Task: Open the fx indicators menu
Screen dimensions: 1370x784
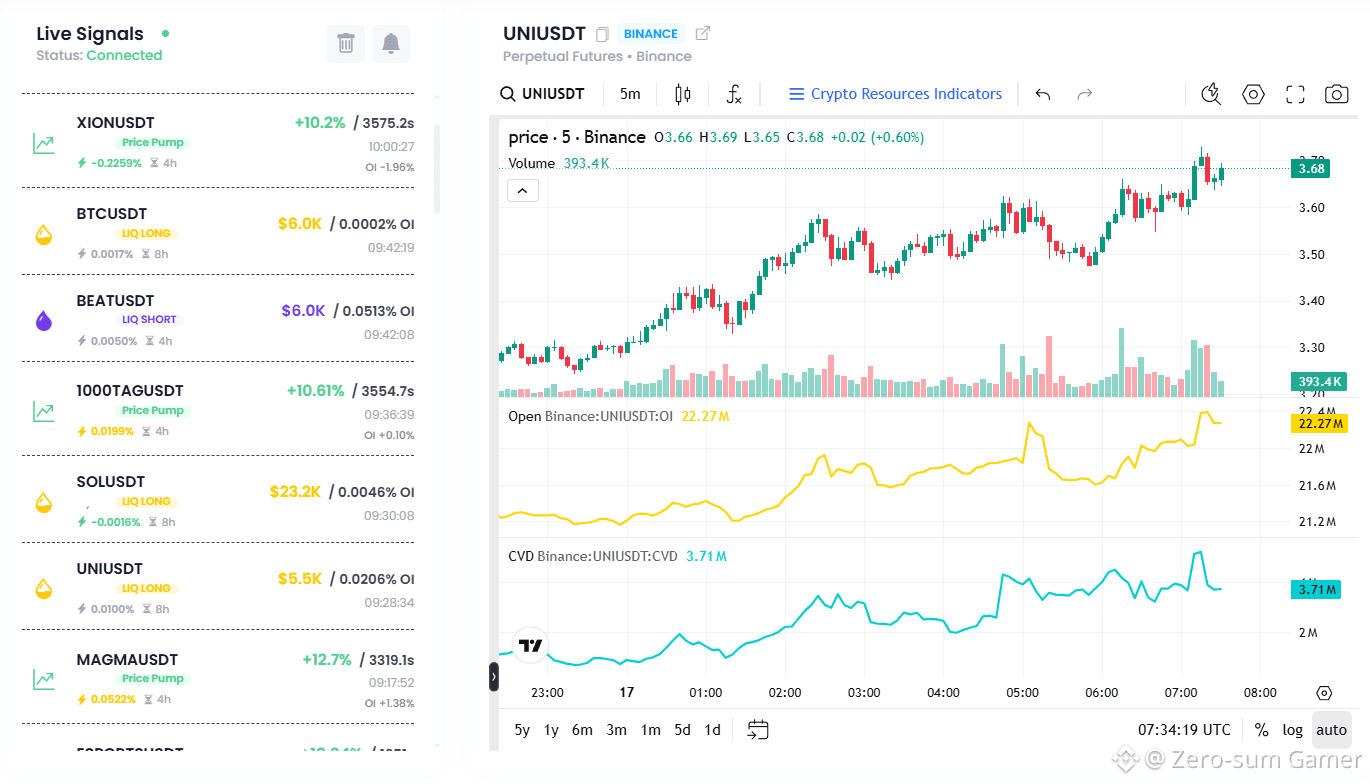Action: point(734,94)
